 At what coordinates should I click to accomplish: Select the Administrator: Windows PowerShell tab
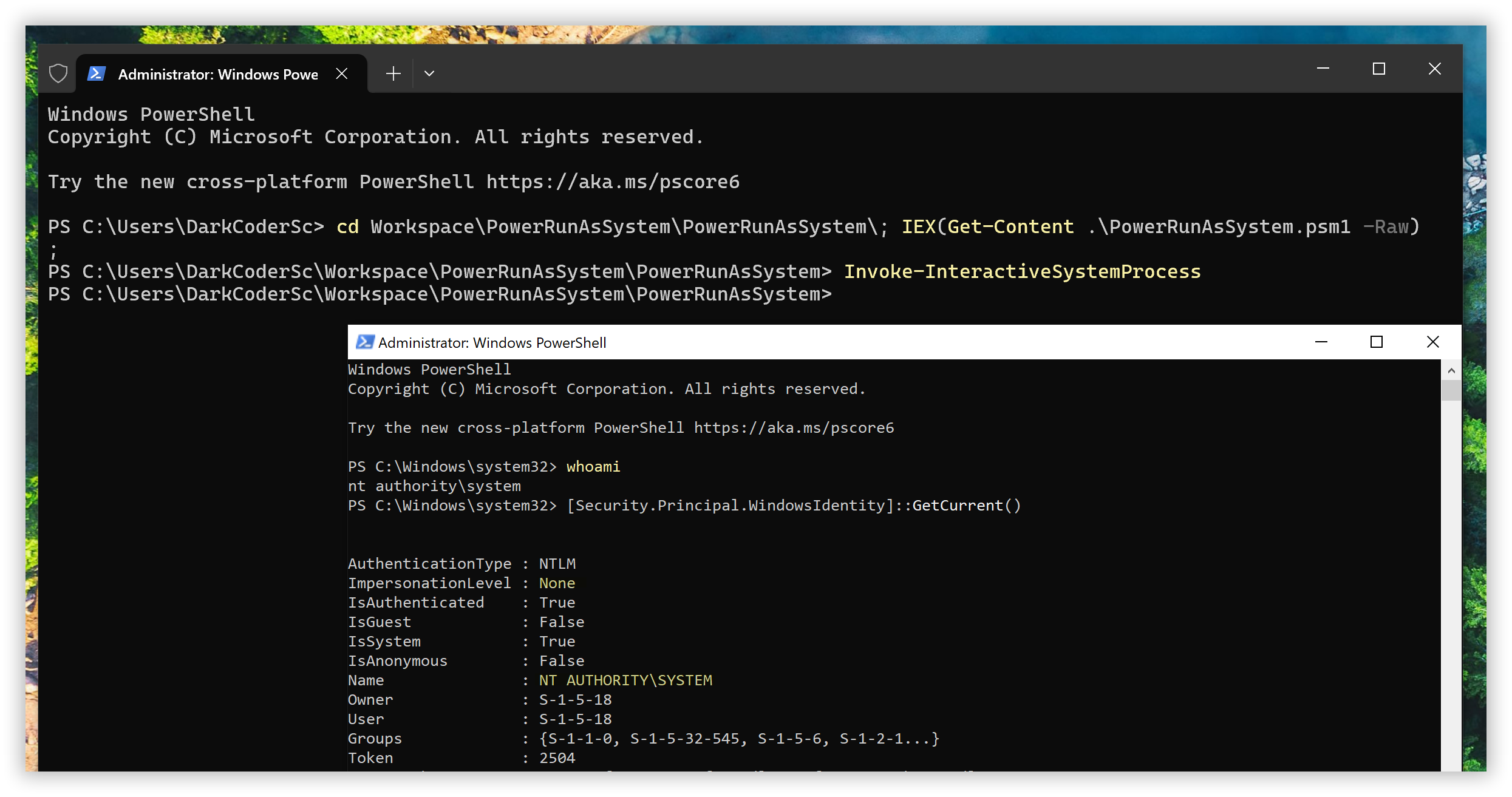pos(217,74)
